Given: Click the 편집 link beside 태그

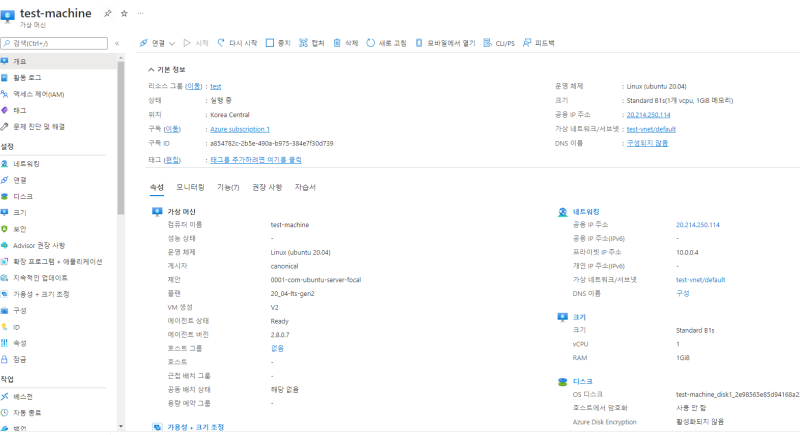Looking at the screenshot, I should (172, 160).
